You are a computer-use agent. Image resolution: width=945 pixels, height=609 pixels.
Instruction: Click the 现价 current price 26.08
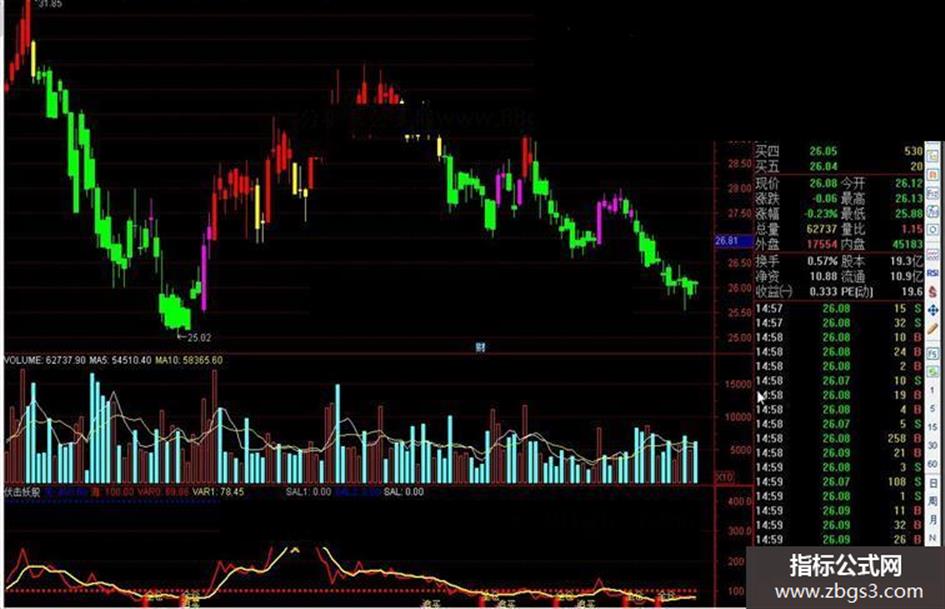823,183
